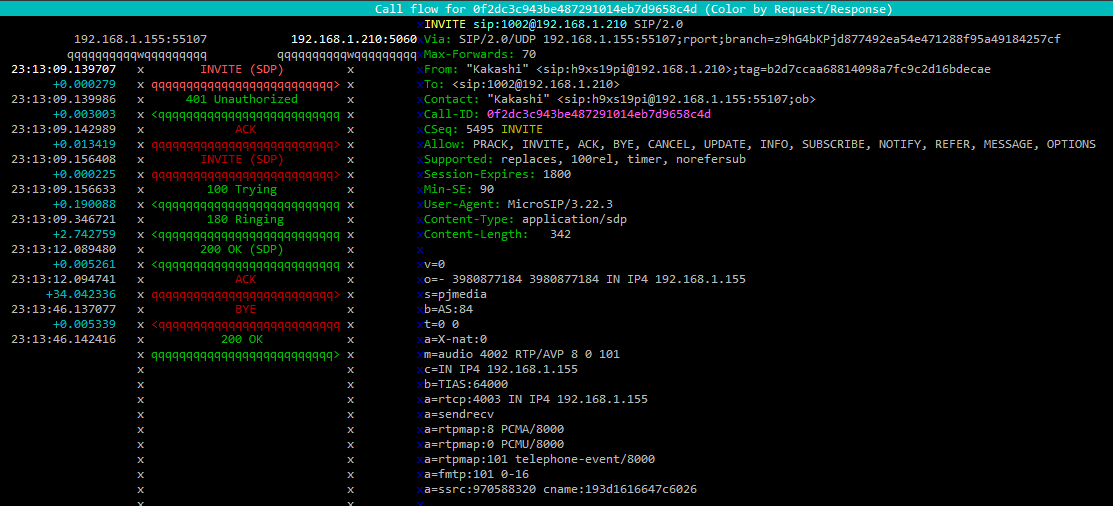1113x506 pixels.
Task: Click the Session-Expires 1800 header
Action: pyautogui.click(x=497, y=174)
